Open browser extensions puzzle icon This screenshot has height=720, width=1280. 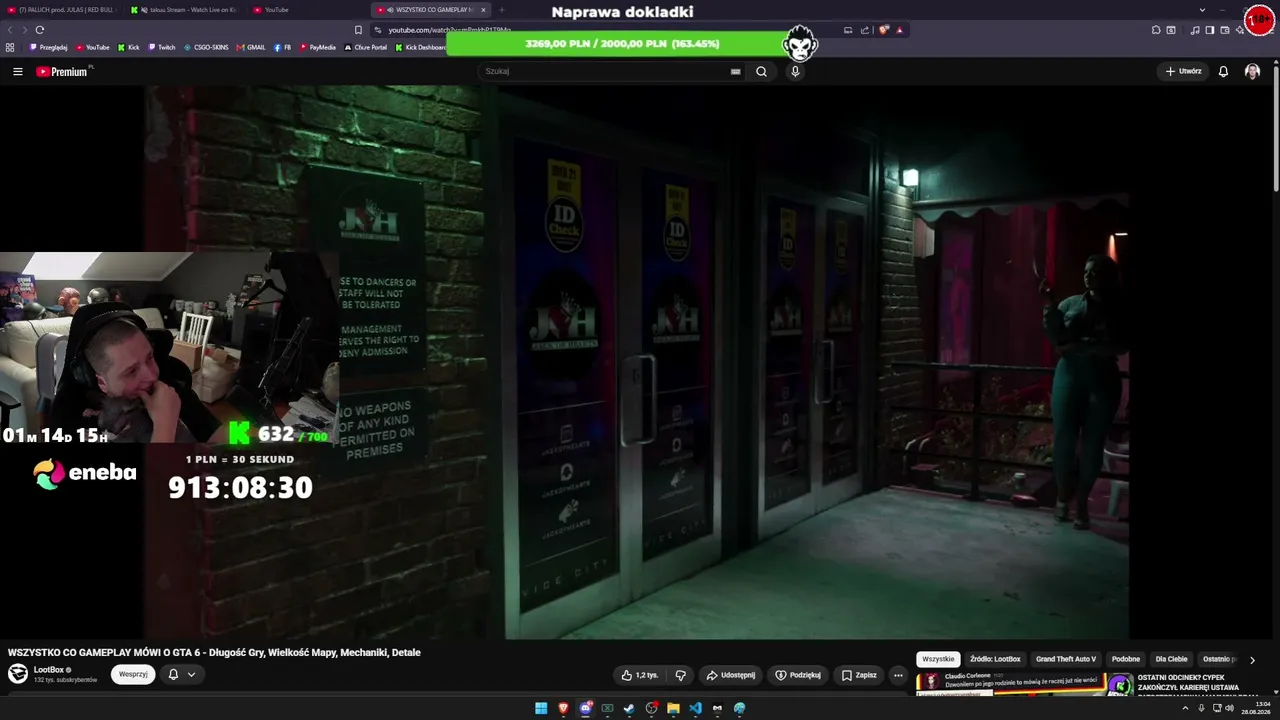click(x=1156, y=30)
